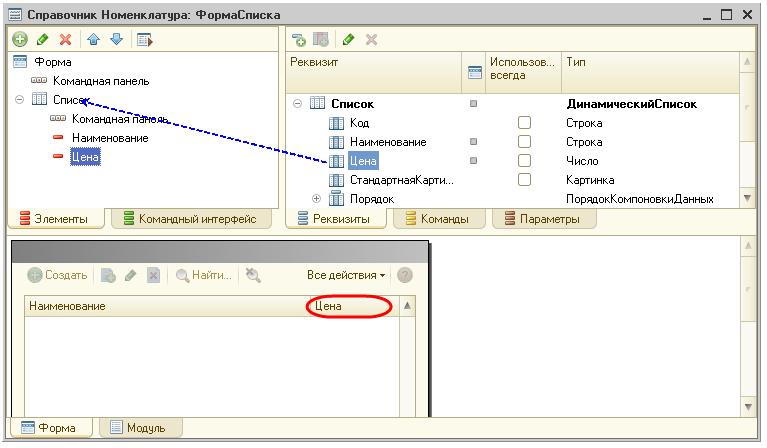
Task: Select Наименование attribute row
Action: (388, 142)
